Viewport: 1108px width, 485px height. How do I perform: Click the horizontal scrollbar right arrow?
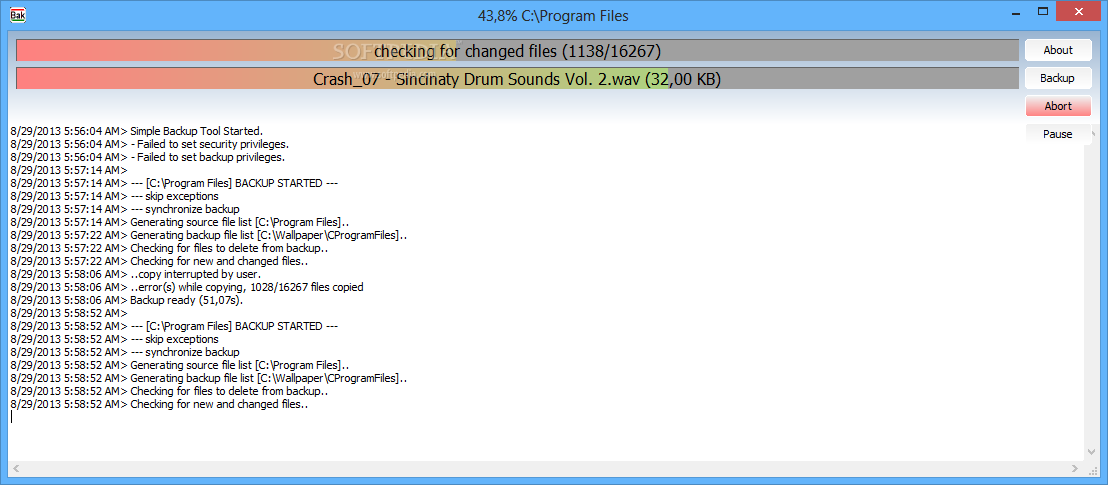point(1075,468)
